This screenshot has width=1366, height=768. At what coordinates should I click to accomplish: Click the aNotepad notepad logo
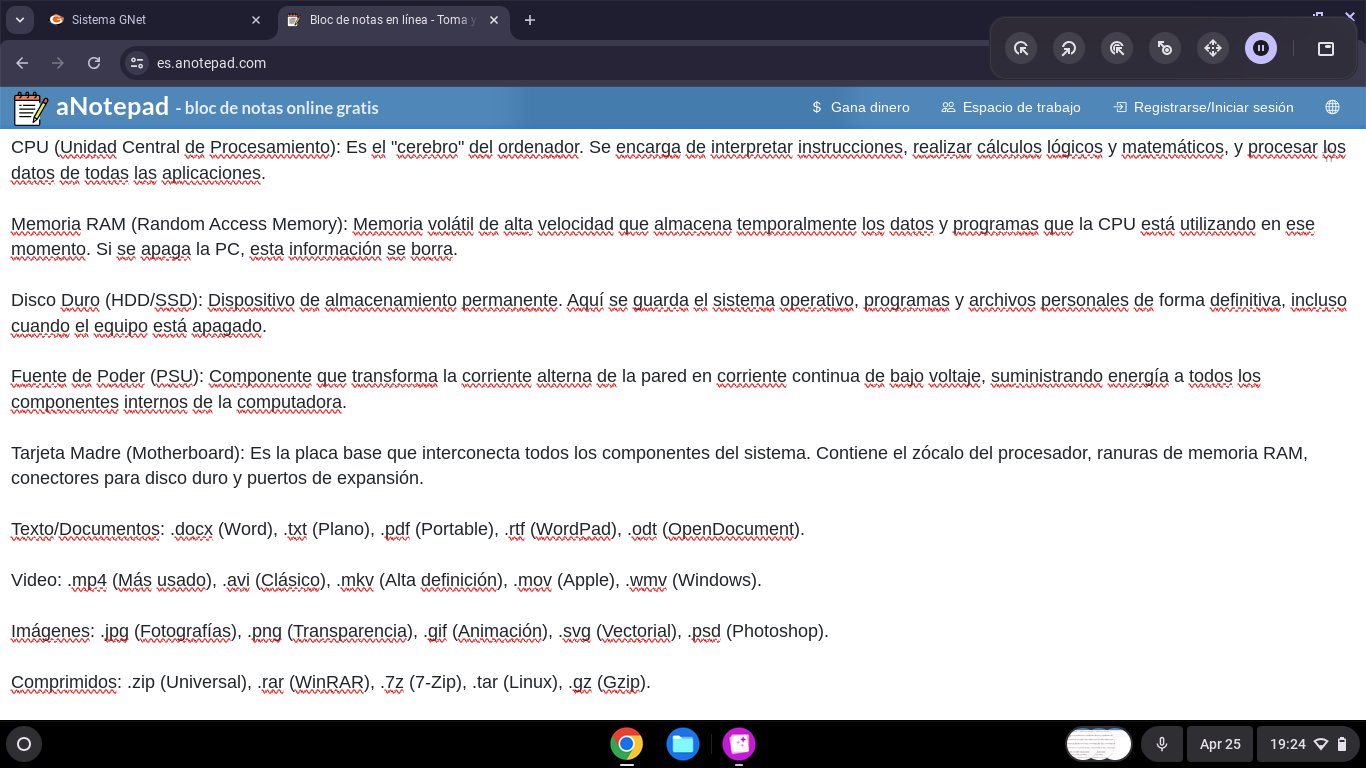click(x=30, y=108)
